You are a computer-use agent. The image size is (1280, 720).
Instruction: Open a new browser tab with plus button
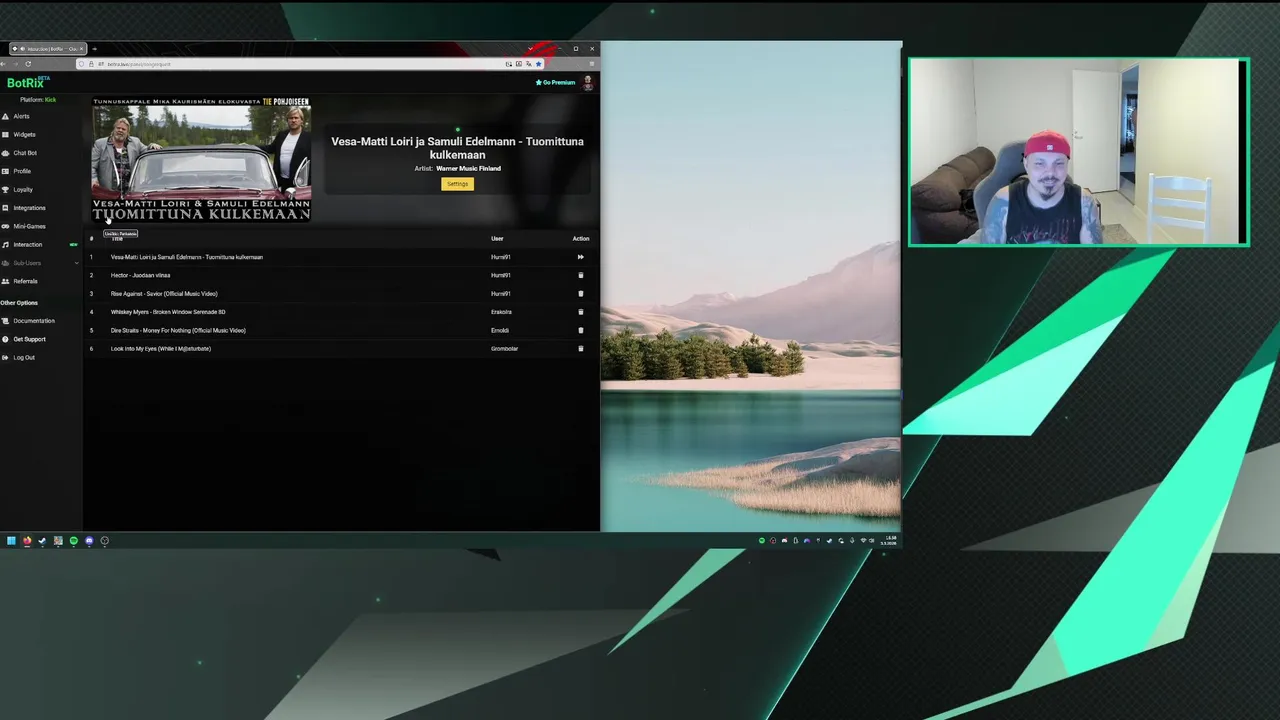coord(94,48)
